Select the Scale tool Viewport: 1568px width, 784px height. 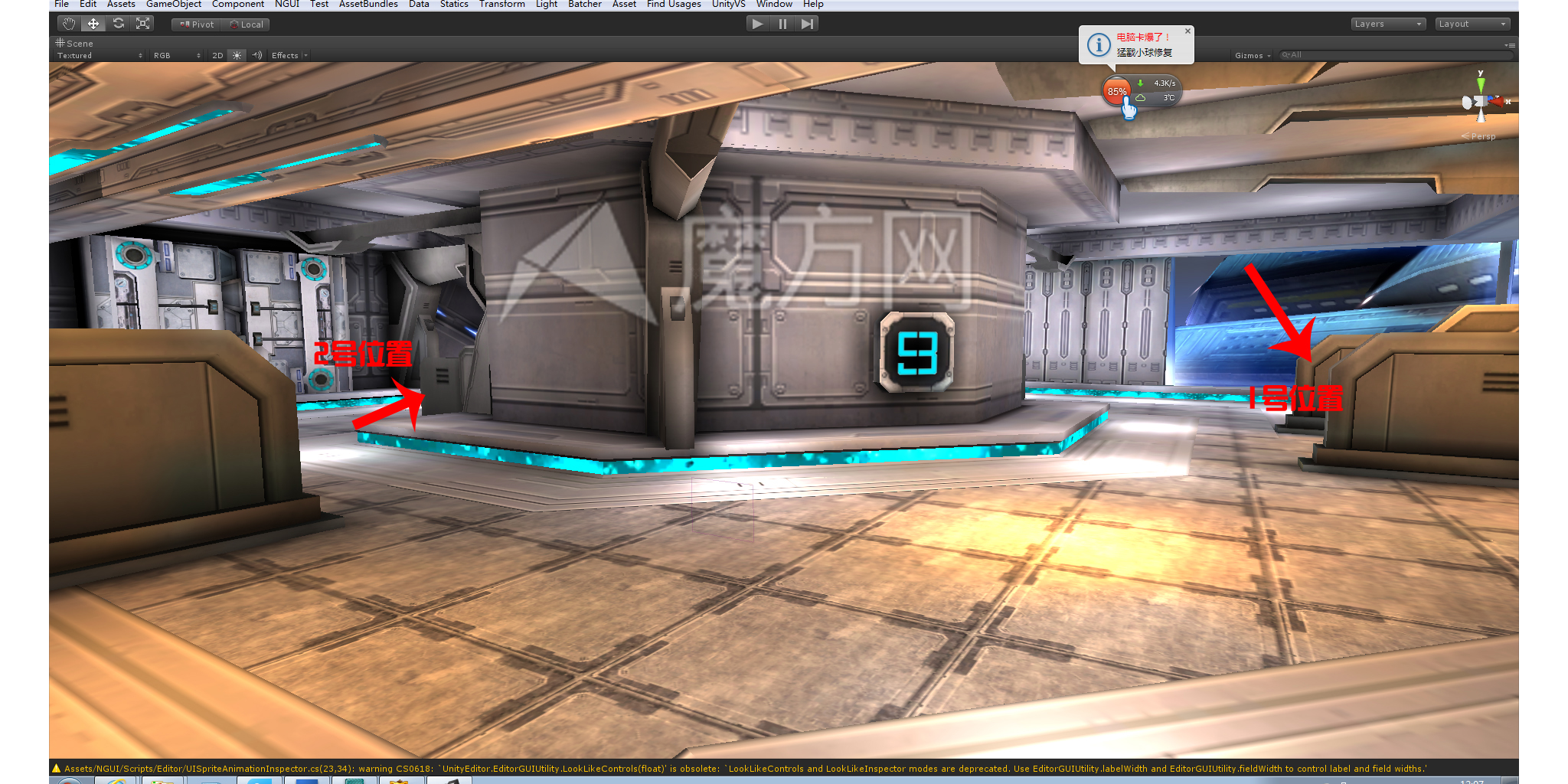(143, 24)
